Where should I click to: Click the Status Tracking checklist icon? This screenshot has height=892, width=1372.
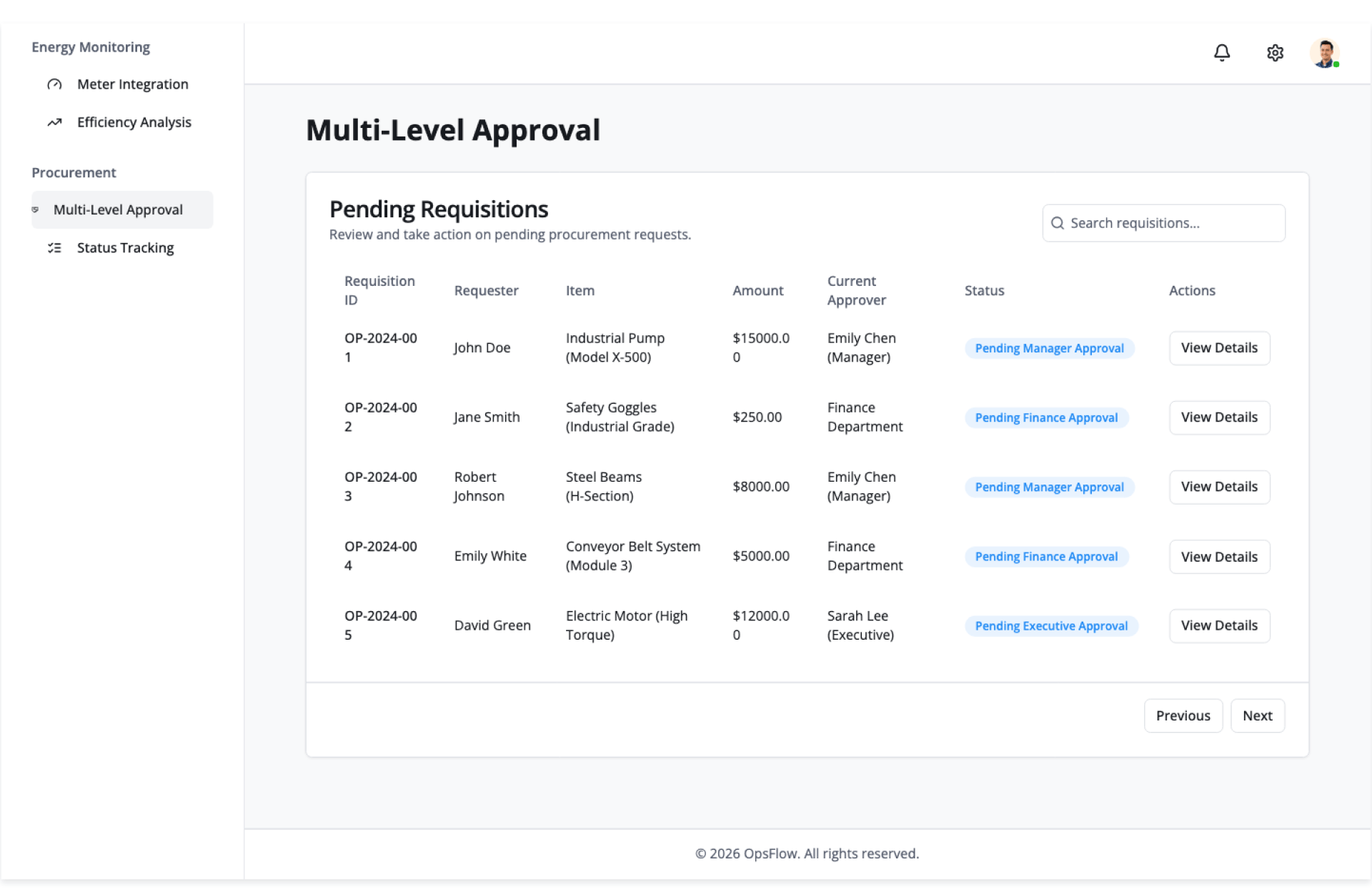click(54, 248)
